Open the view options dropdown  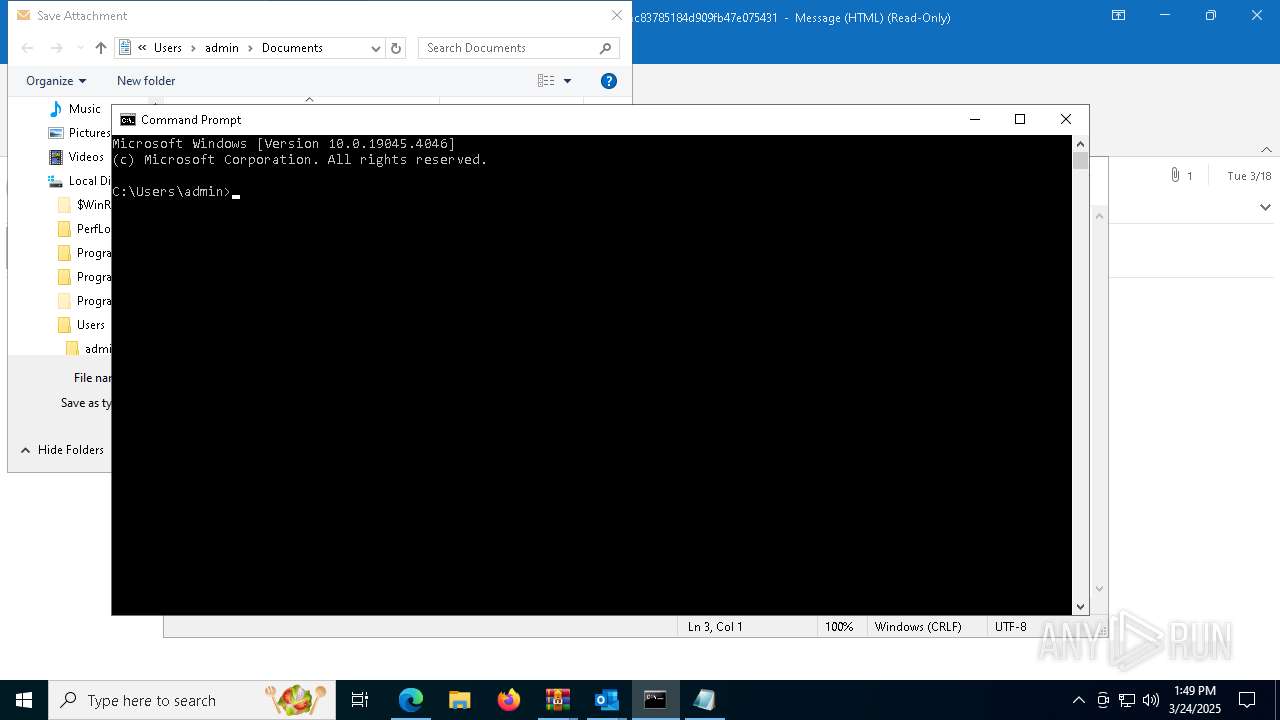click(567, 81)
